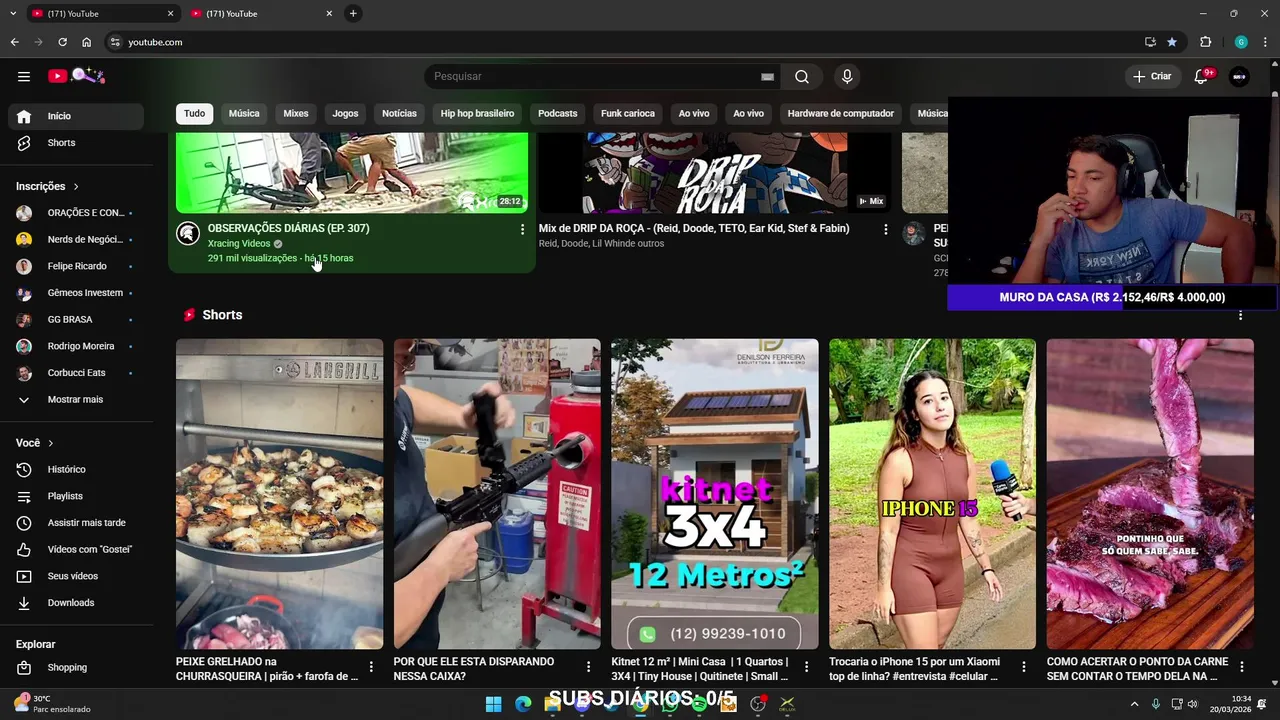The image size is (1280, 720).
Task: Open Gêmeos Investem channel subscription
Action: tap(76, 293)
